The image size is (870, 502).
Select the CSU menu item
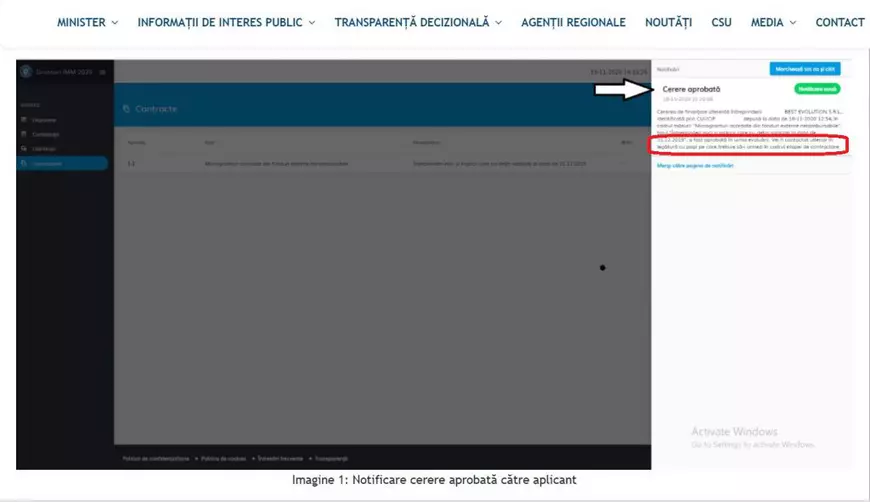pos(721,22)
